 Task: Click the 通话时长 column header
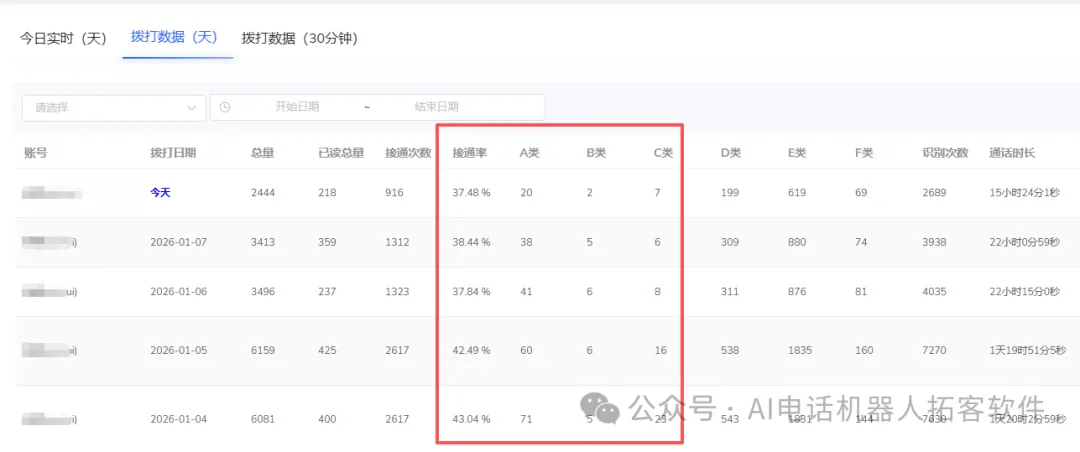pos(1012,153)
